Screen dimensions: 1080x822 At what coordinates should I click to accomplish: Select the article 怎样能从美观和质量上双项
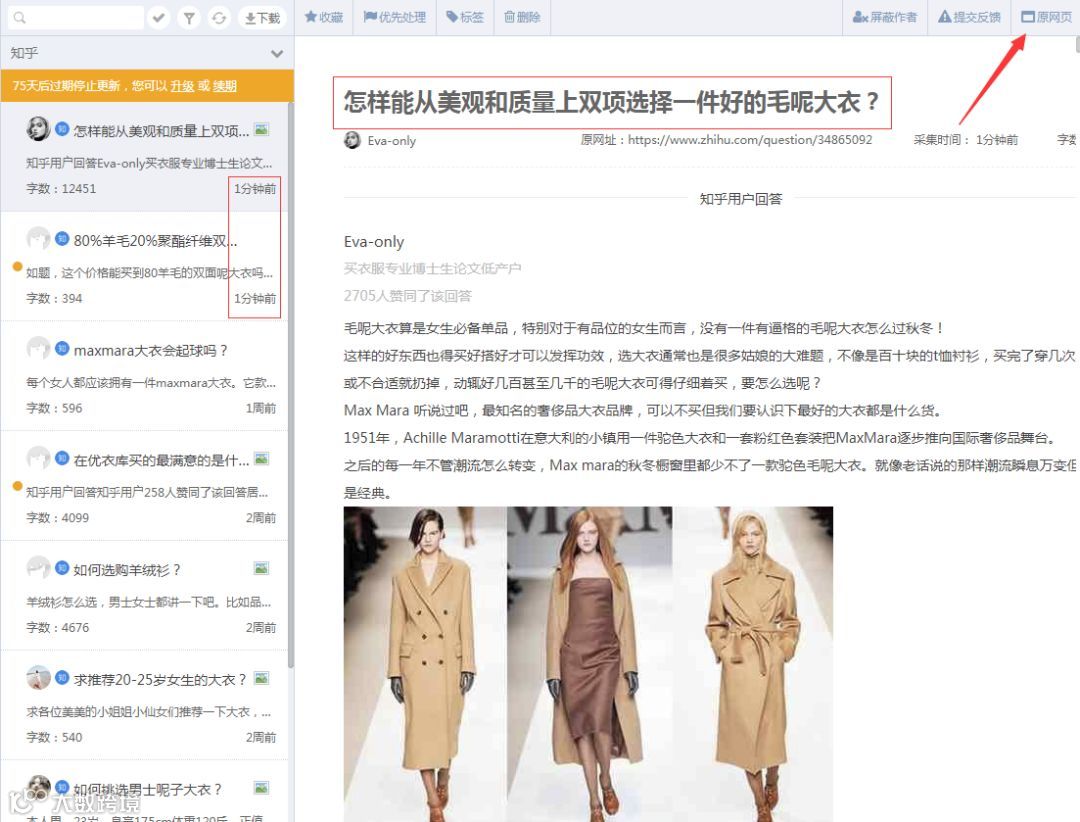point(145,157)
